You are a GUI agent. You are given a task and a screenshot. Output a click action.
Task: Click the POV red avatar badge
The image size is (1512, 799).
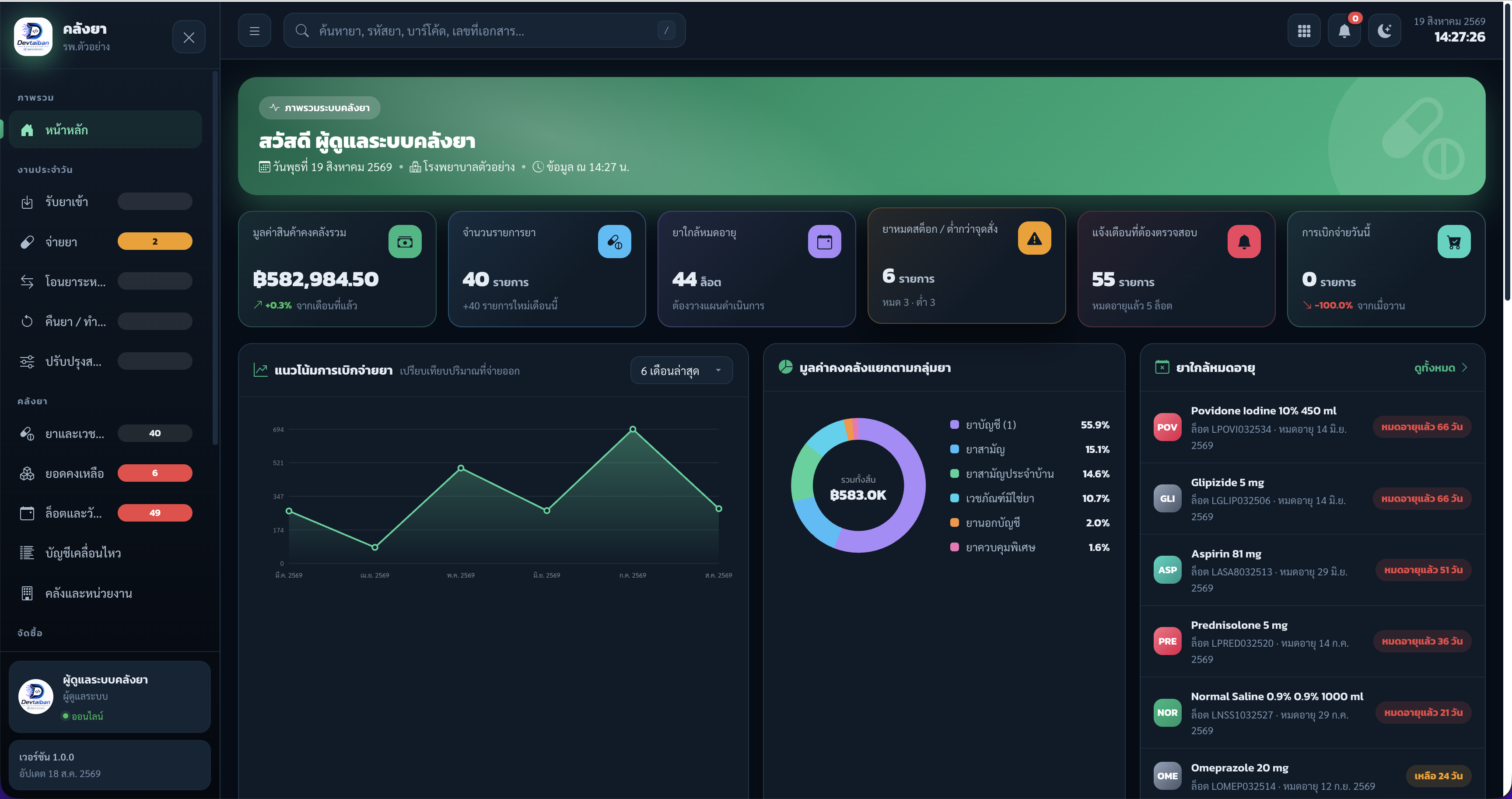click(1167, 428)
